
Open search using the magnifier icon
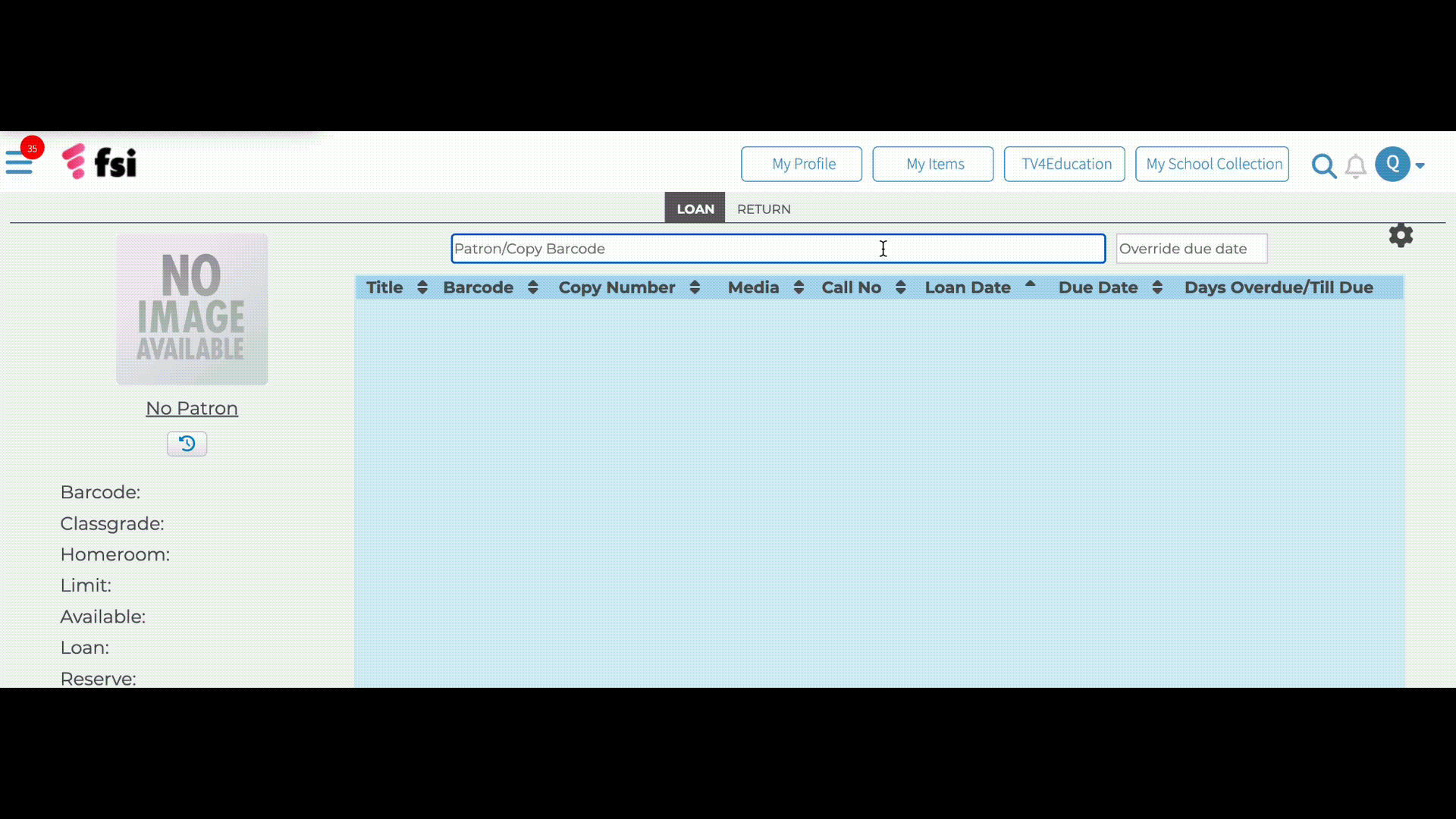1323,165
